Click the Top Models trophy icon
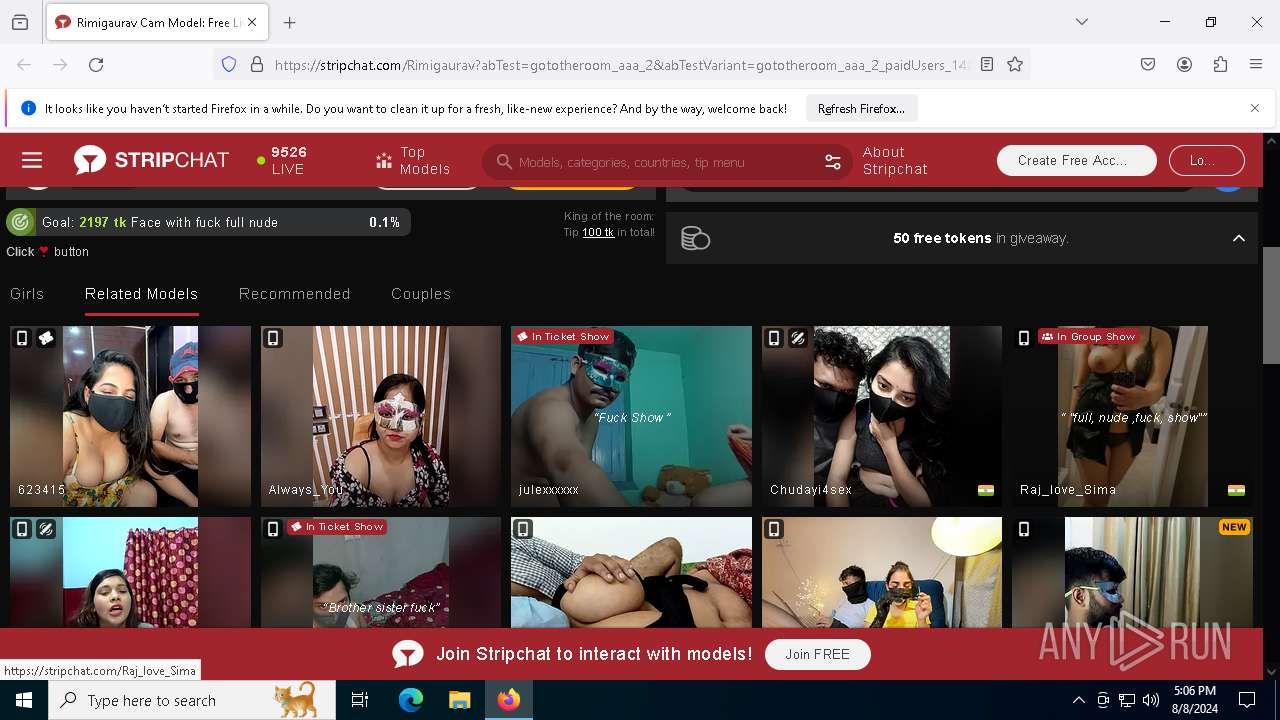 click(x=384, y=161)
